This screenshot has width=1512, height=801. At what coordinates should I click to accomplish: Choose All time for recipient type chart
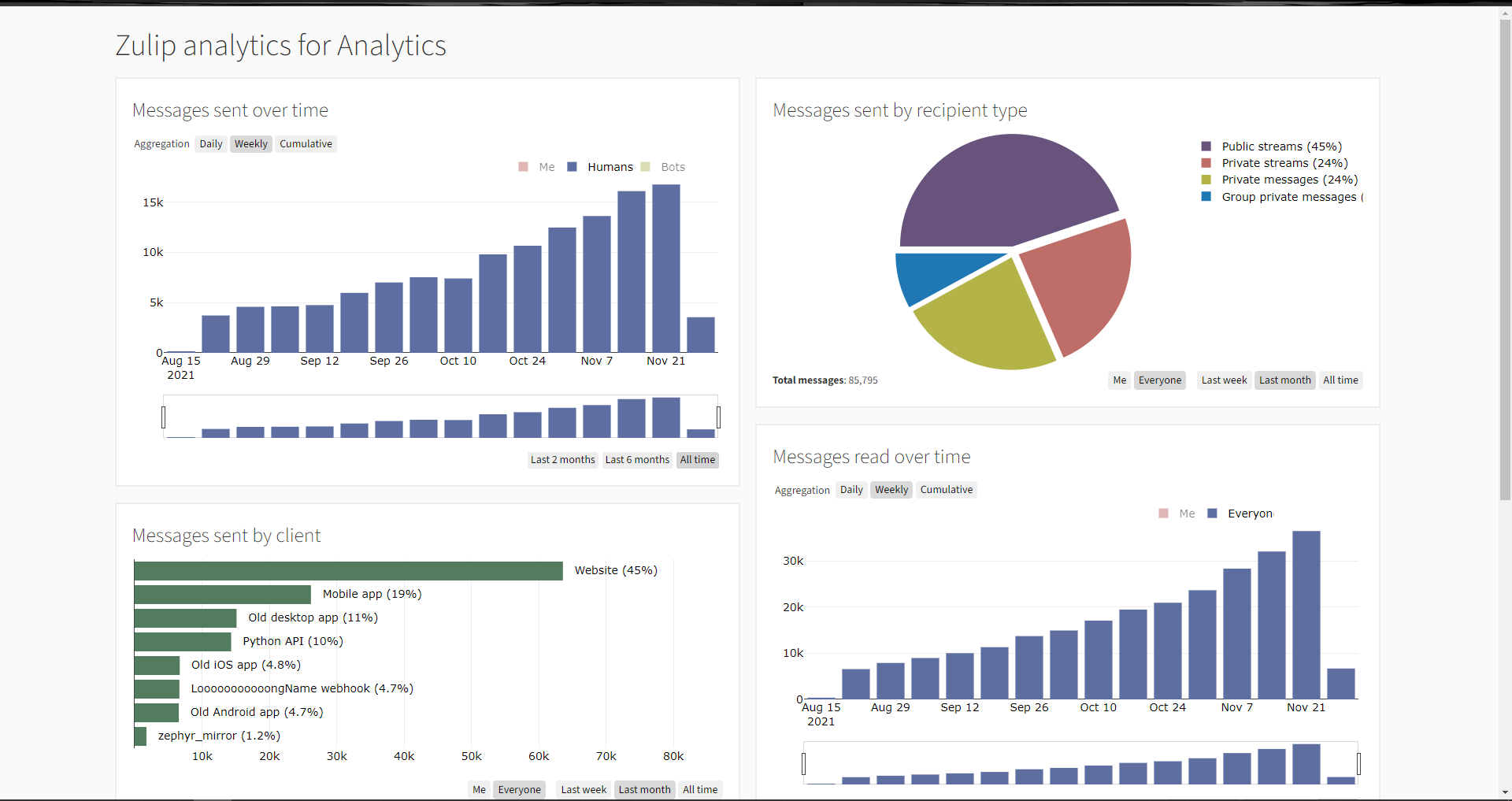[x=1340, y=380]
